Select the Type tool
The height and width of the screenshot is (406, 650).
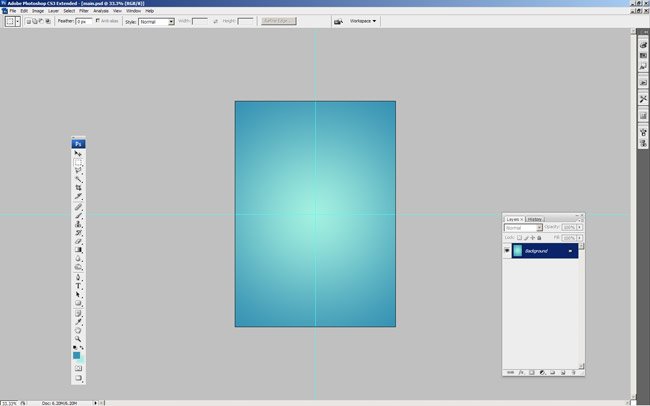[x=78, y=286]
